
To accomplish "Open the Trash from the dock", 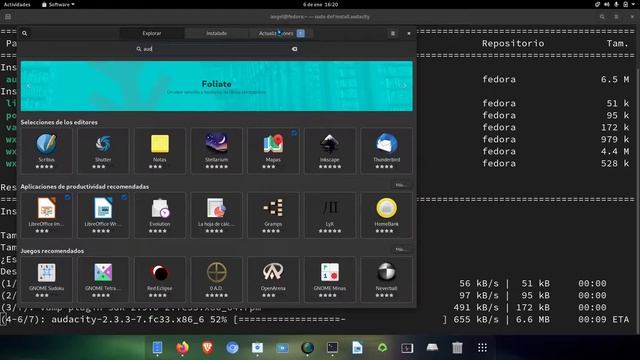I will coord(457,347).
